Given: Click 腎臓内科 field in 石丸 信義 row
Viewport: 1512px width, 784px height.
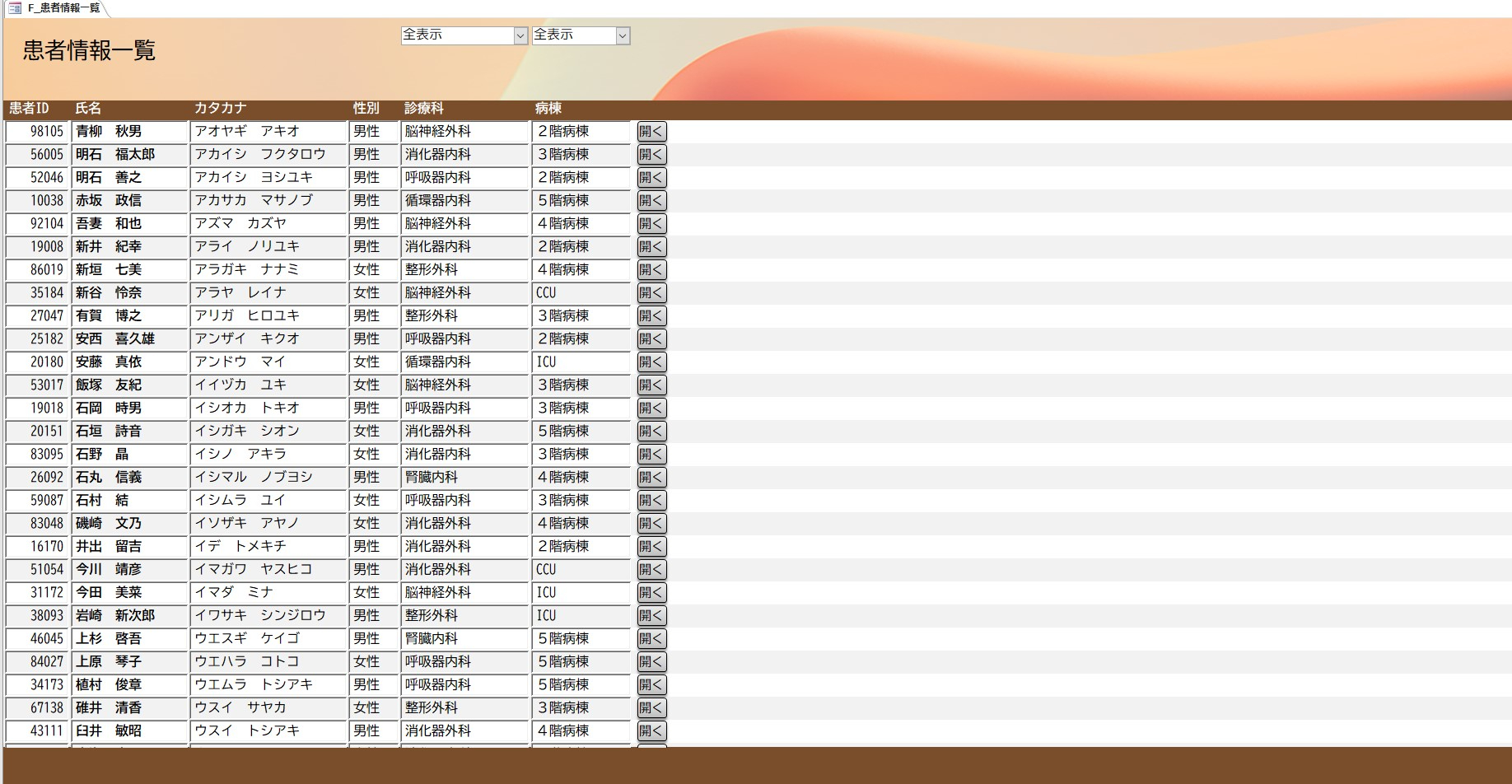Looking at the screenshot, I should click(x=464, y=477).
